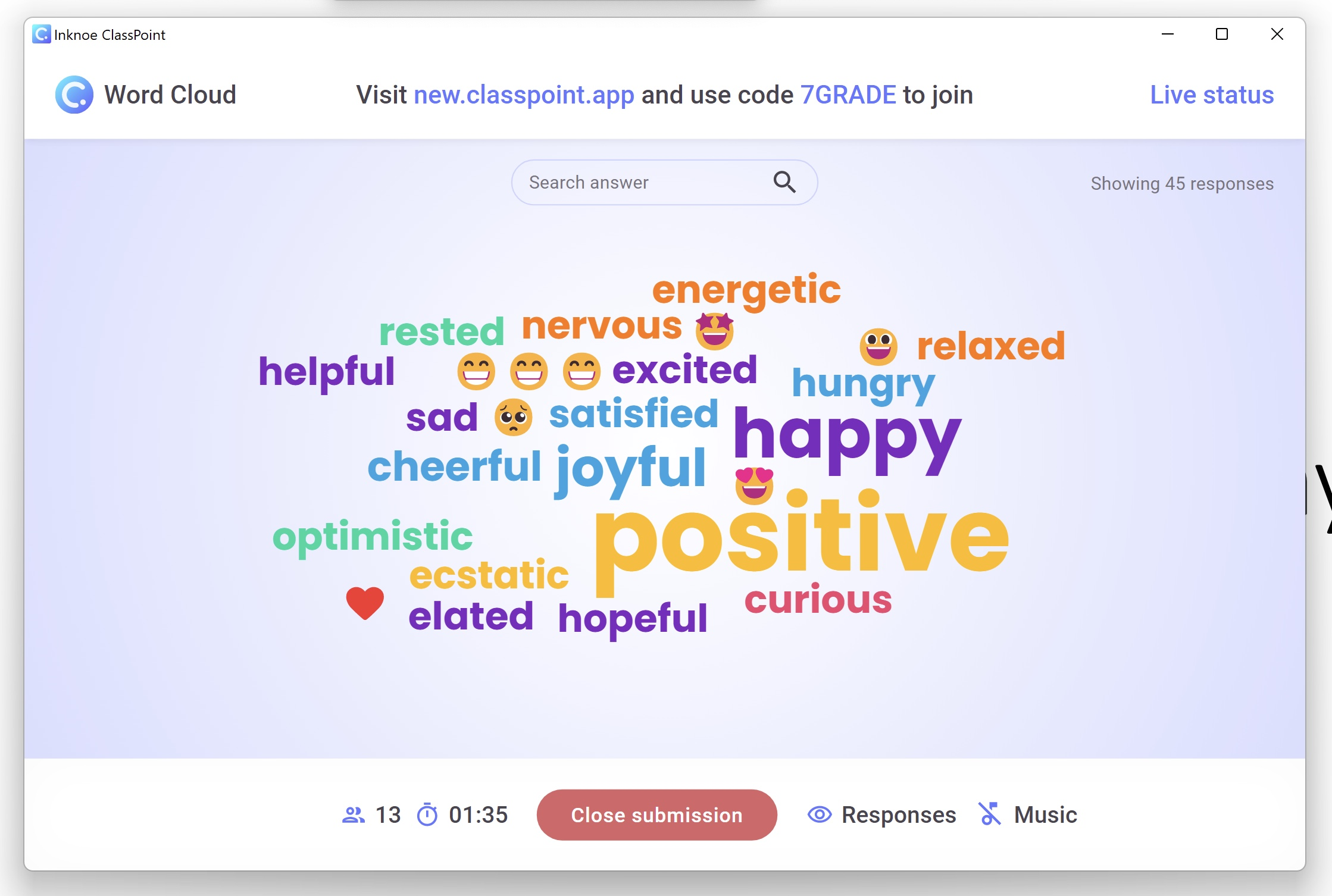Click the 7GRADE join code text
This screenshot has height=896, width=1332.
tap(849, 94)
